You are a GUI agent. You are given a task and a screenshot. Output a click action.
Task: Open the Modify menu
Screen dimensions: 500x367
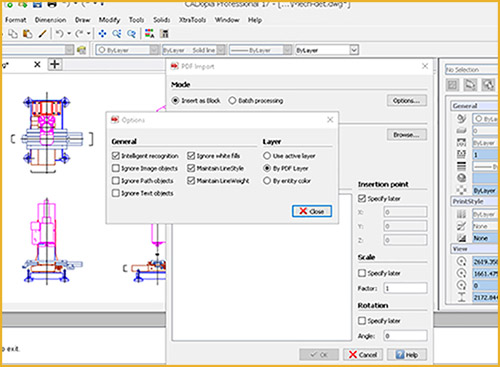(x=109, y=20)
